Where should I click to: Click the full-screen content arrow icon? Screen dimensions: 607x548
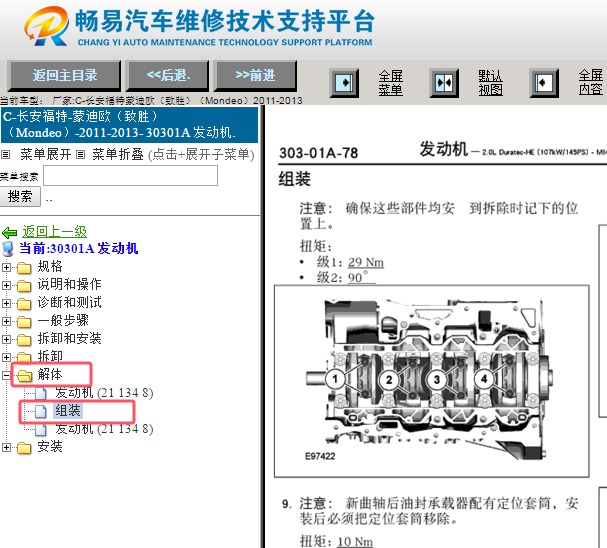(x=544, y=83)
